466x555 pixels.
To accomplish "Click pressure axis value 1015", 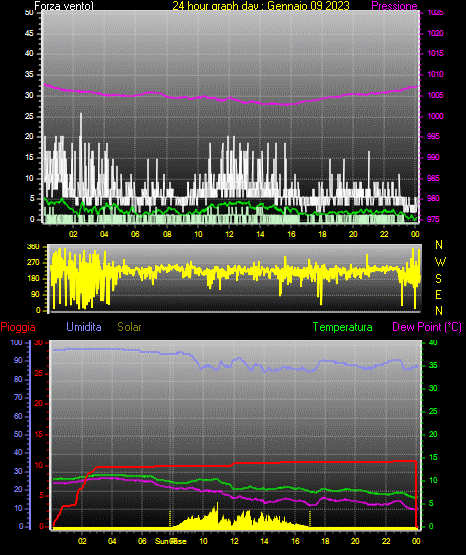I will 435,53.
